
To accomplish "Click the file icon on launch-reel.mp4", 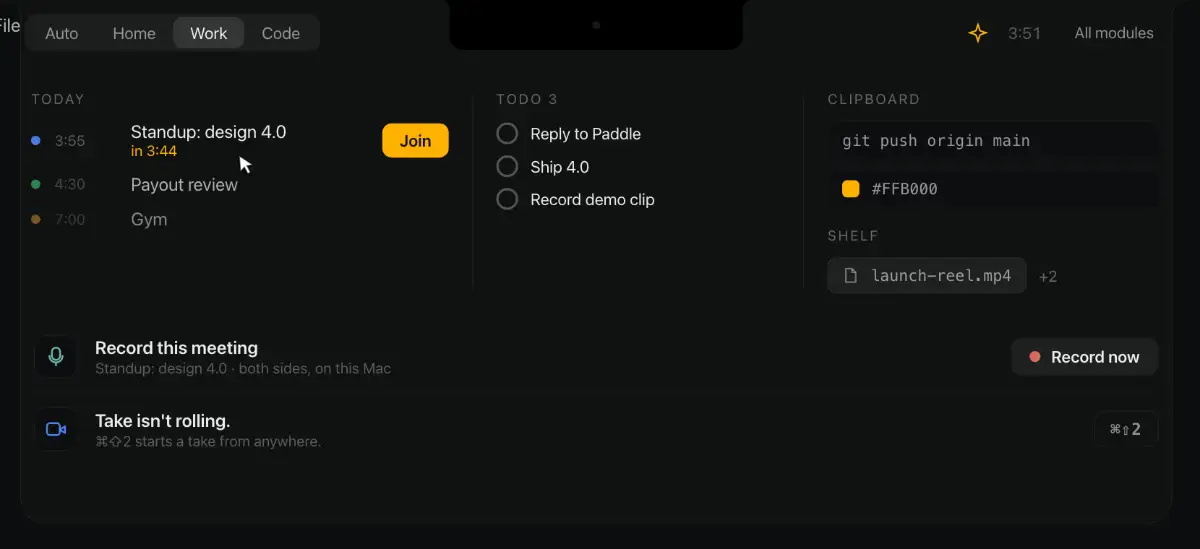I will tap(851, 276).
